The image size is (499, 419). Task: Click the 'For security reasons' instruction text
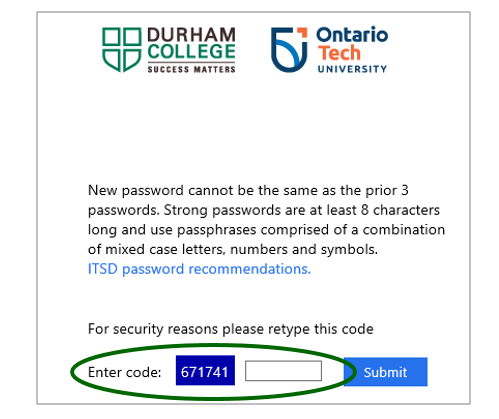pyautogui.click(x=231, y=329)
